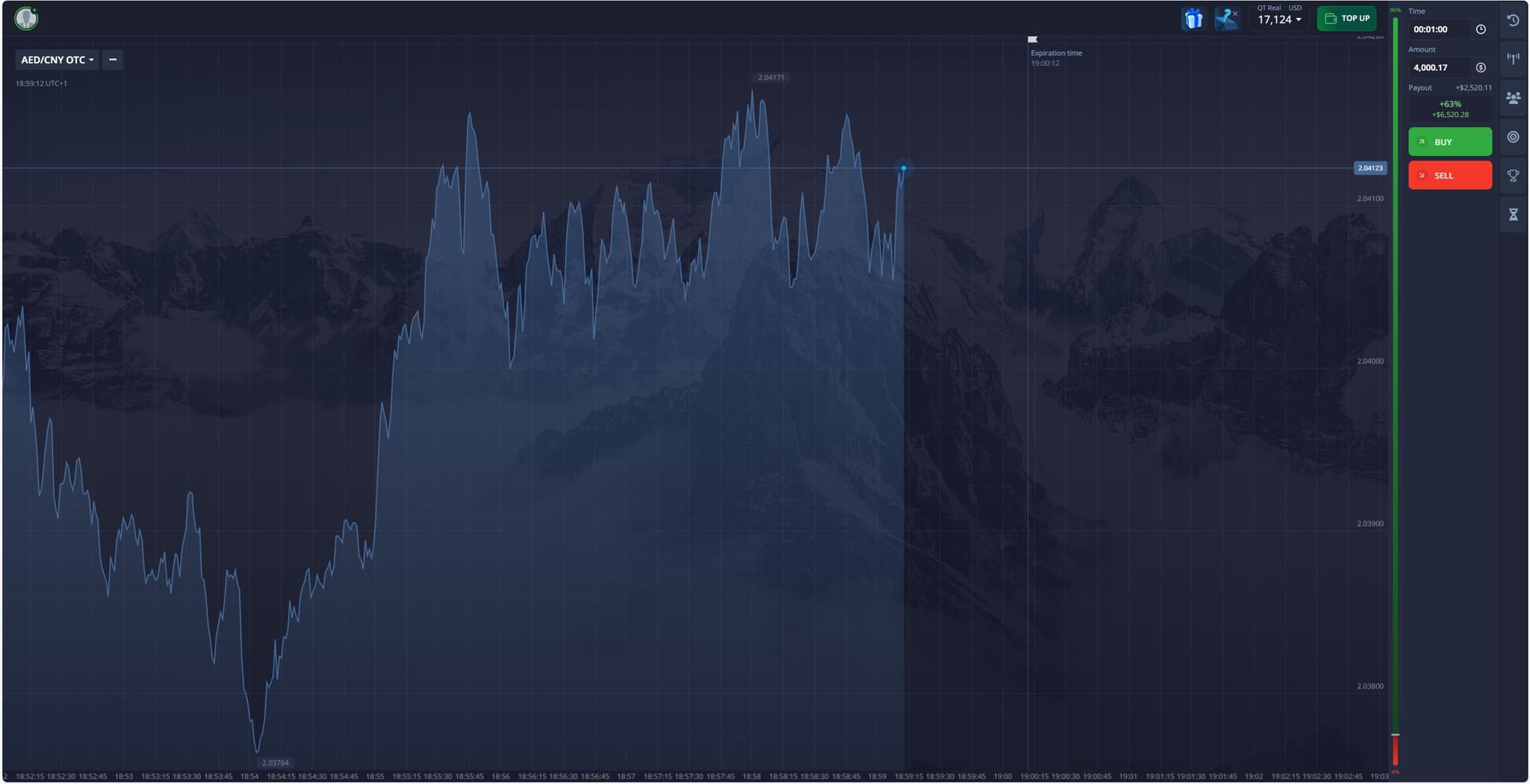This screenshot has height=784, width=1530.
Task: Click the target icon in right sidebar
Action: [x=1513, y=137]
